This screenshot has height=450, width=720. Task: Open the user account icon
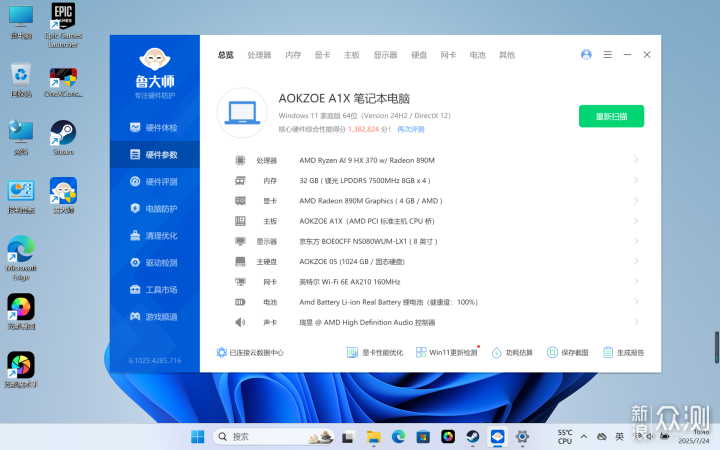tap(586, 55)
